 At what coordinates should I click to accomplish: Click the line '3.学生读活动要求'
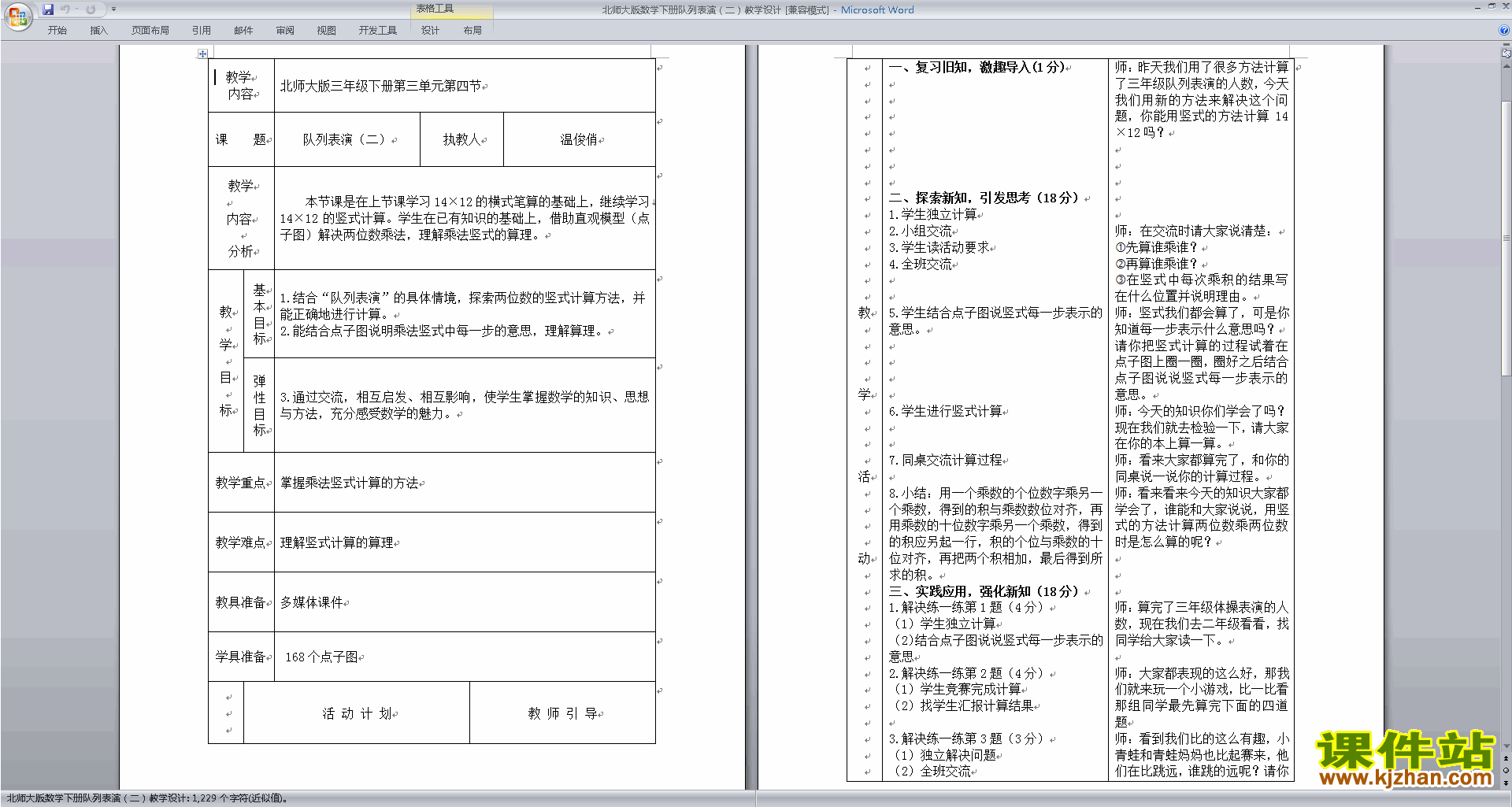click(x=939, y=248)
